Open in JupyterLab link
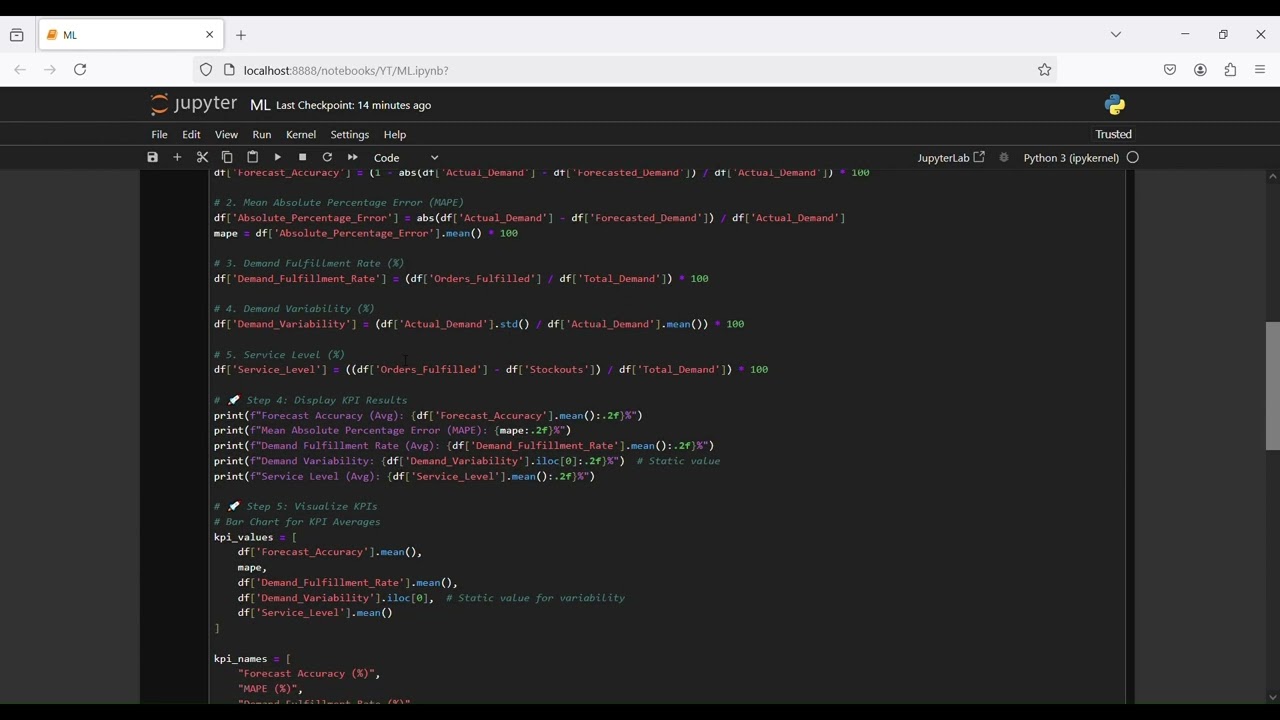The width and height of the screenshot is (1280, 720). pyautogui.click(x=951, y=158)
